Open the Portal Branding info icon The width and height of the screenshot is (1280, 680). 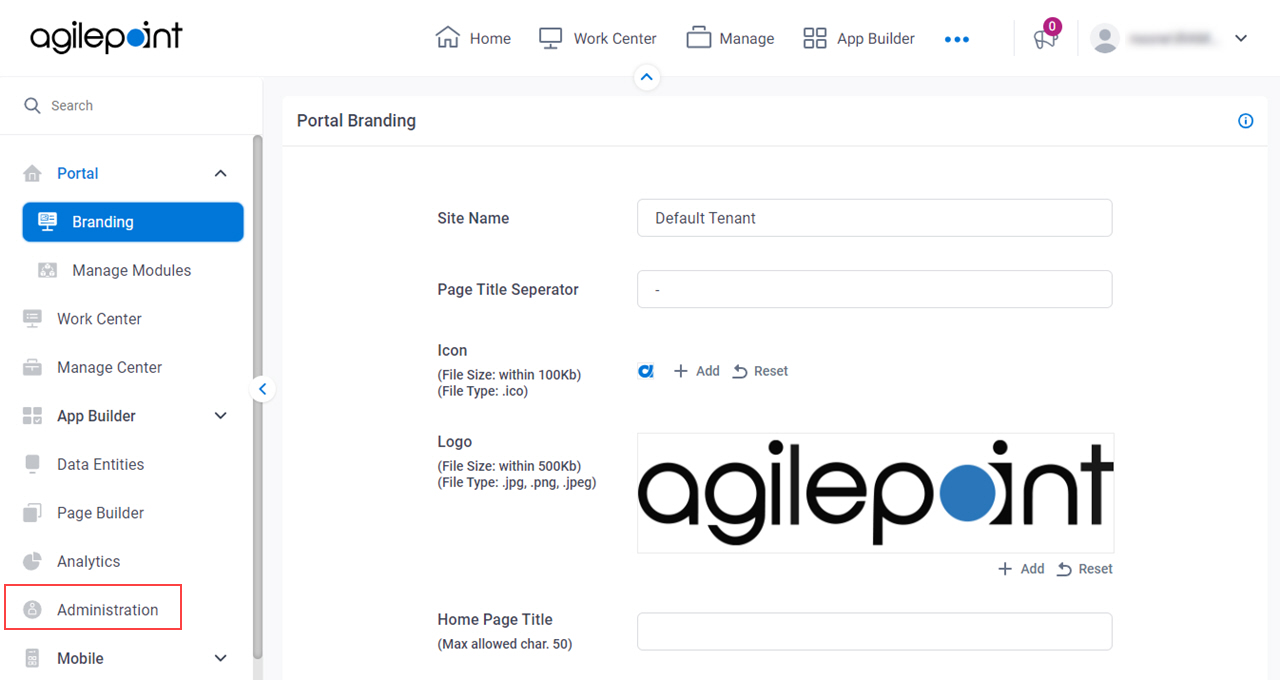[x=1246, y=121]
